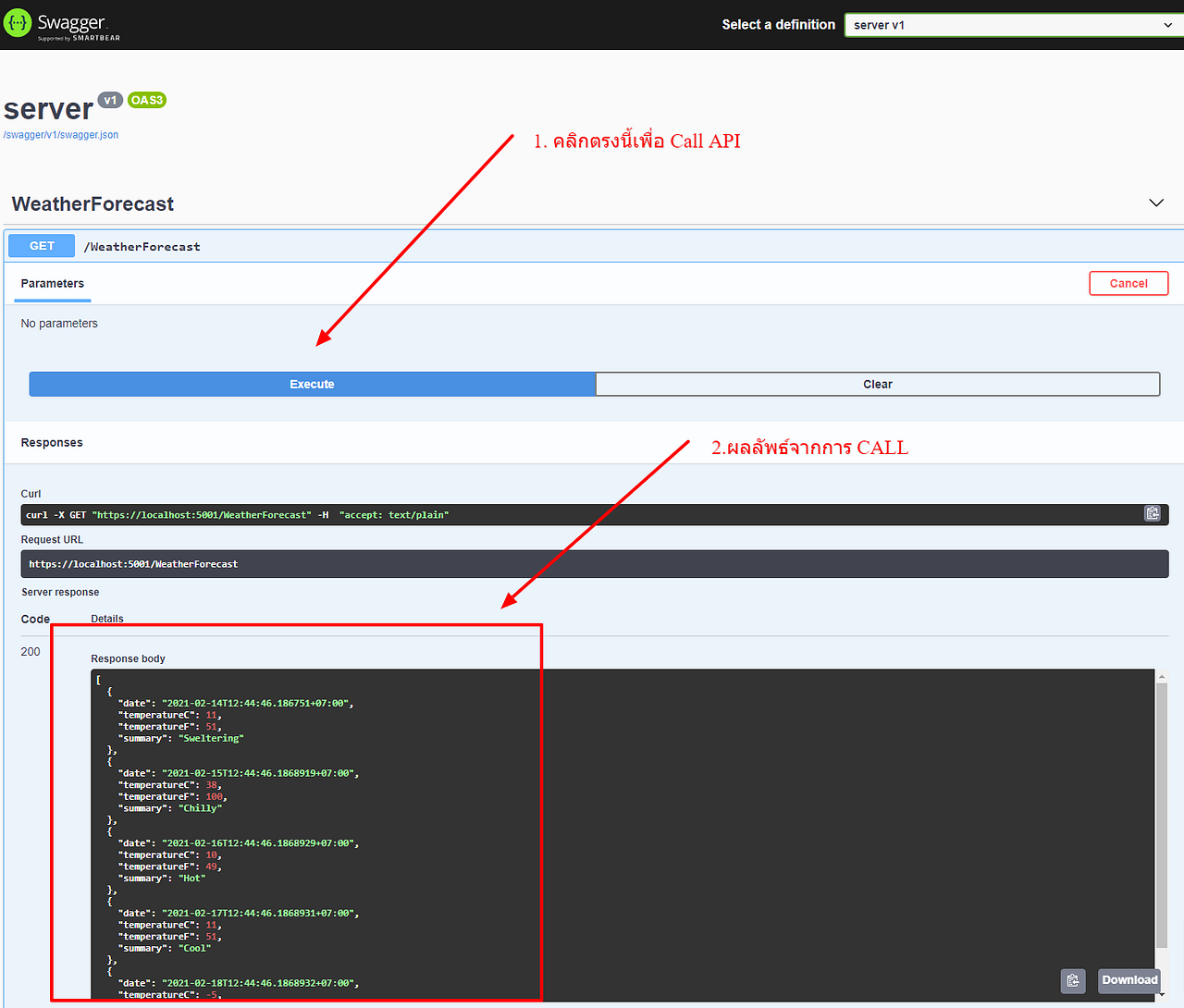Select server v1 in the definition combo box
The height and width of the screenshot is (1008, 1184).
click(1012, 25)
